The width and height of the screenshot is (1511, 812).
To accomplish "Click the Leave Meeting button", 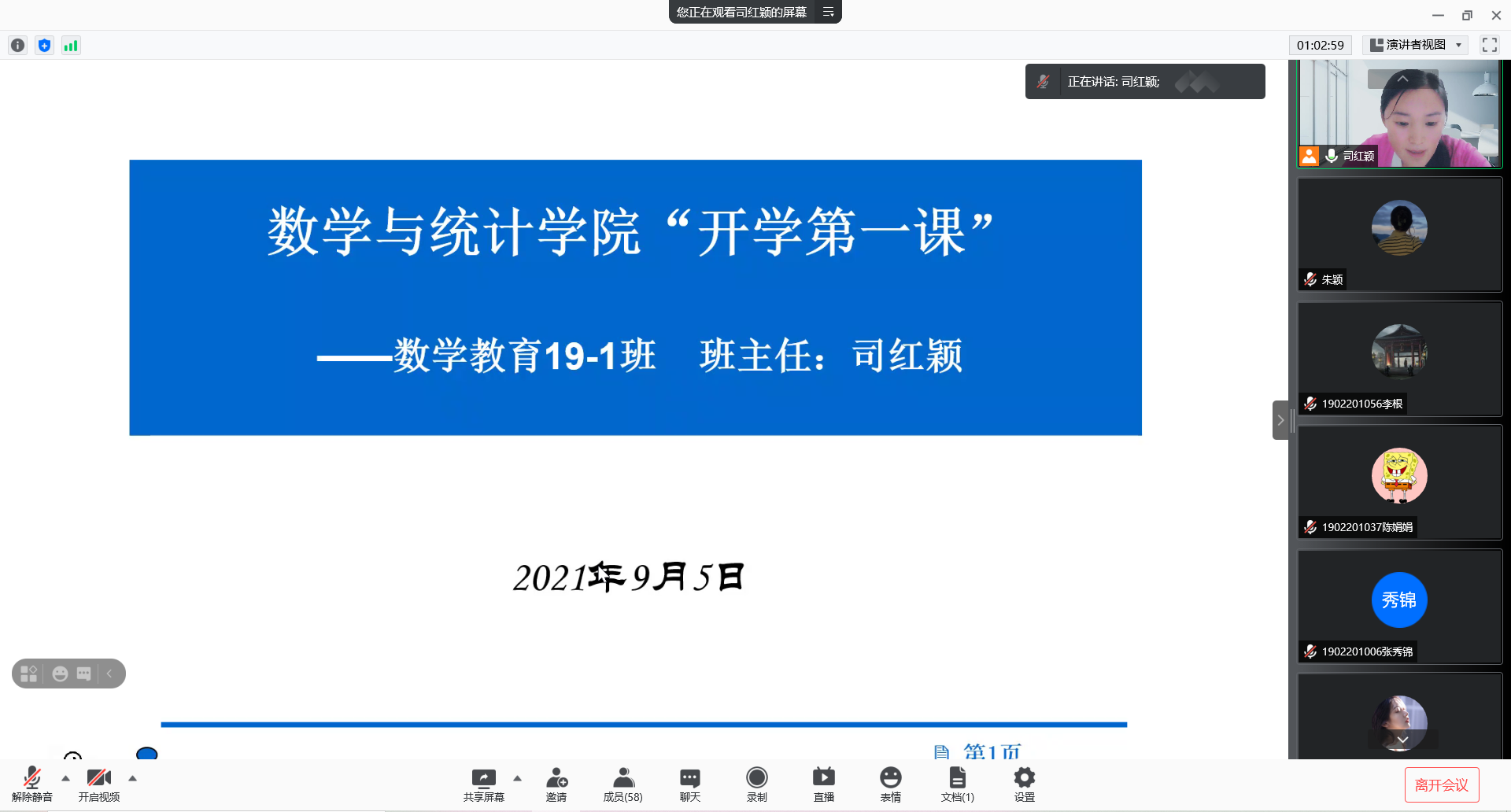I will (x=1441, y=784).
